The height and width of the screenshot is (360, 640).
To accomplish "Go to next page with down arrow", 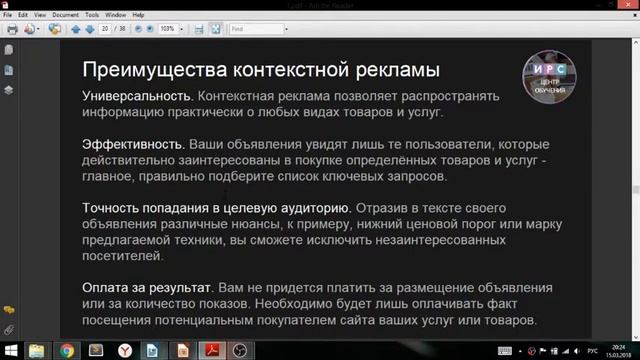I will tap(90, 29).
